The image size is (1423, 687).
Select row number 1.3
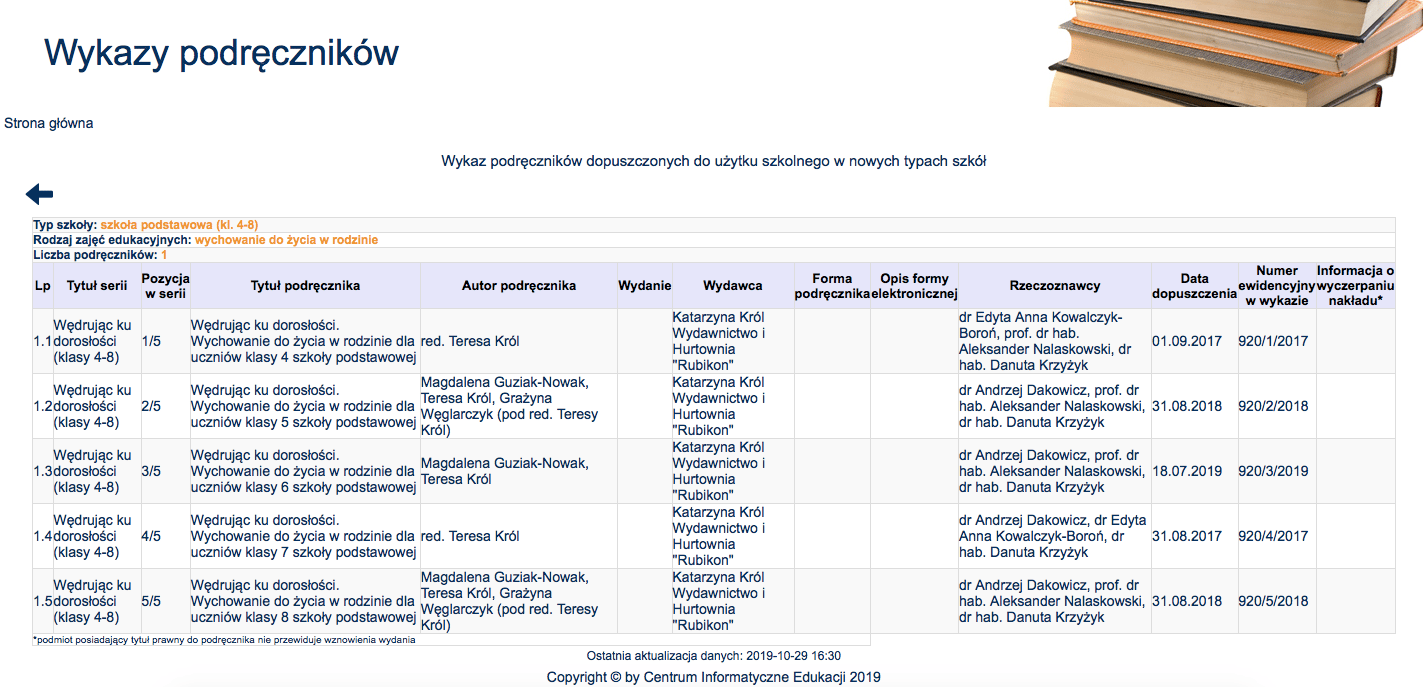point(43,471)
